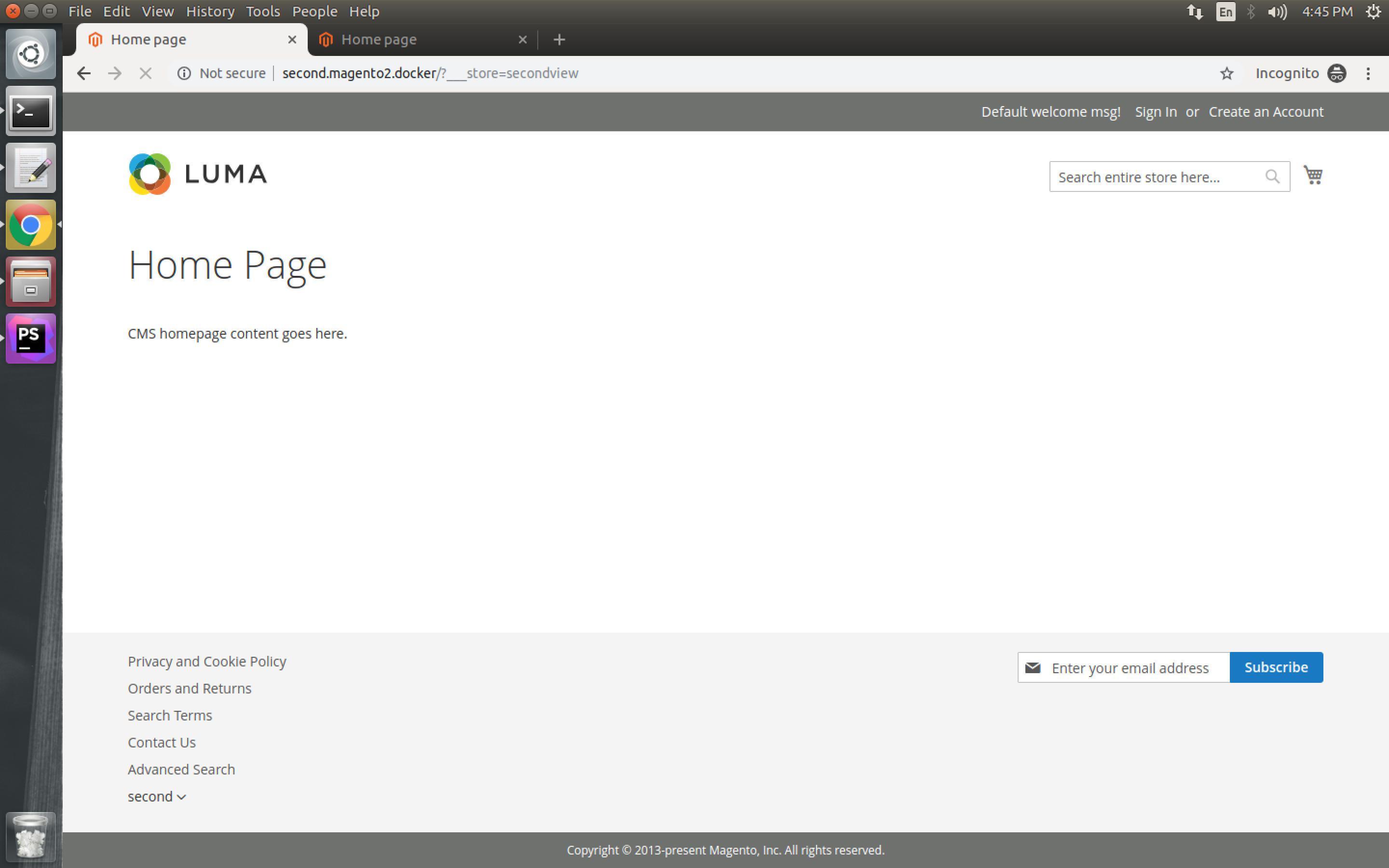Viewport: 1389px width, 868px height.
Task: Close the second Home page tab
Action: [x=522, y=40]
